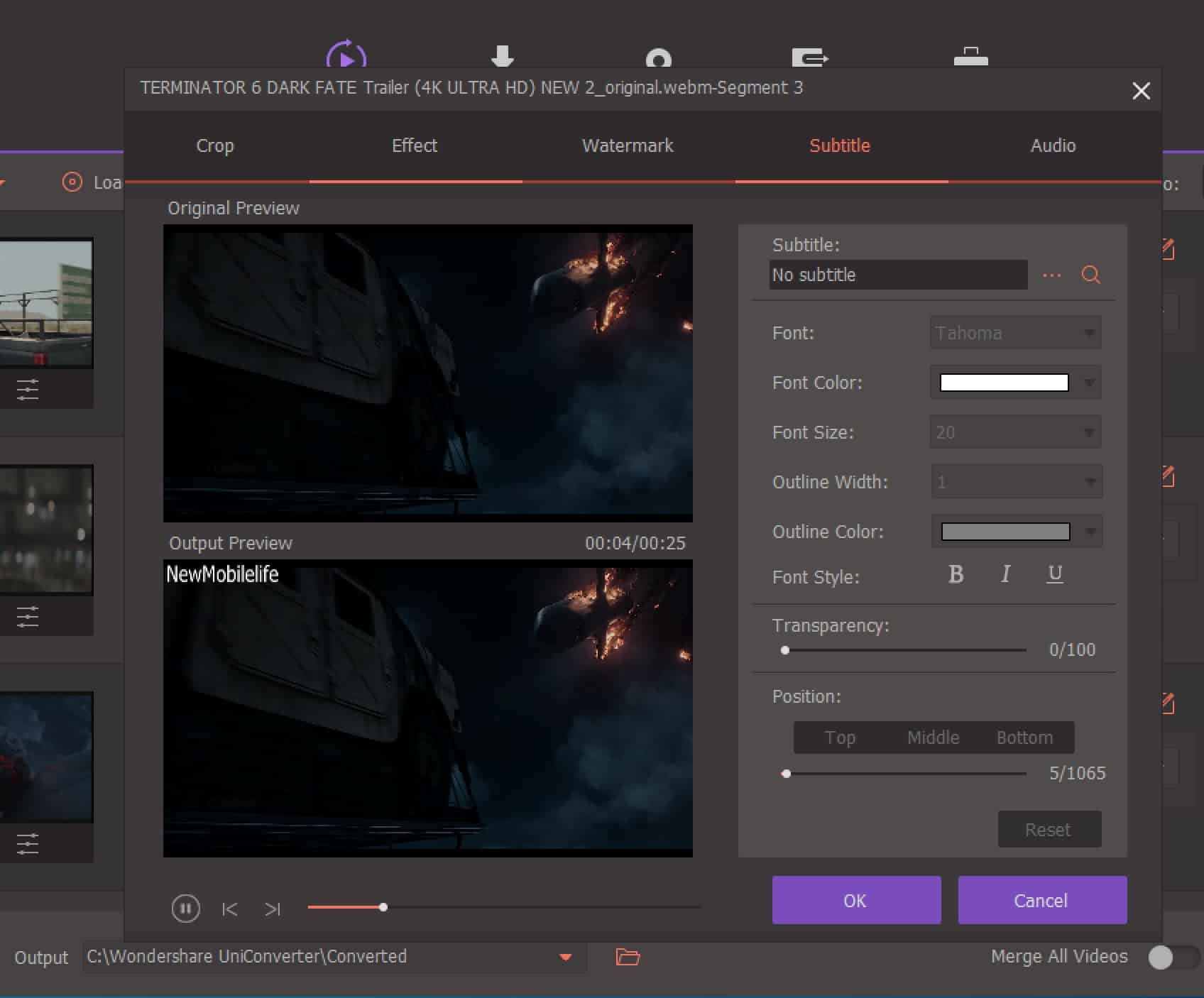The image size is (1204, 998).
Task: Click the Output Preview video frame
Action: point(428,708)
